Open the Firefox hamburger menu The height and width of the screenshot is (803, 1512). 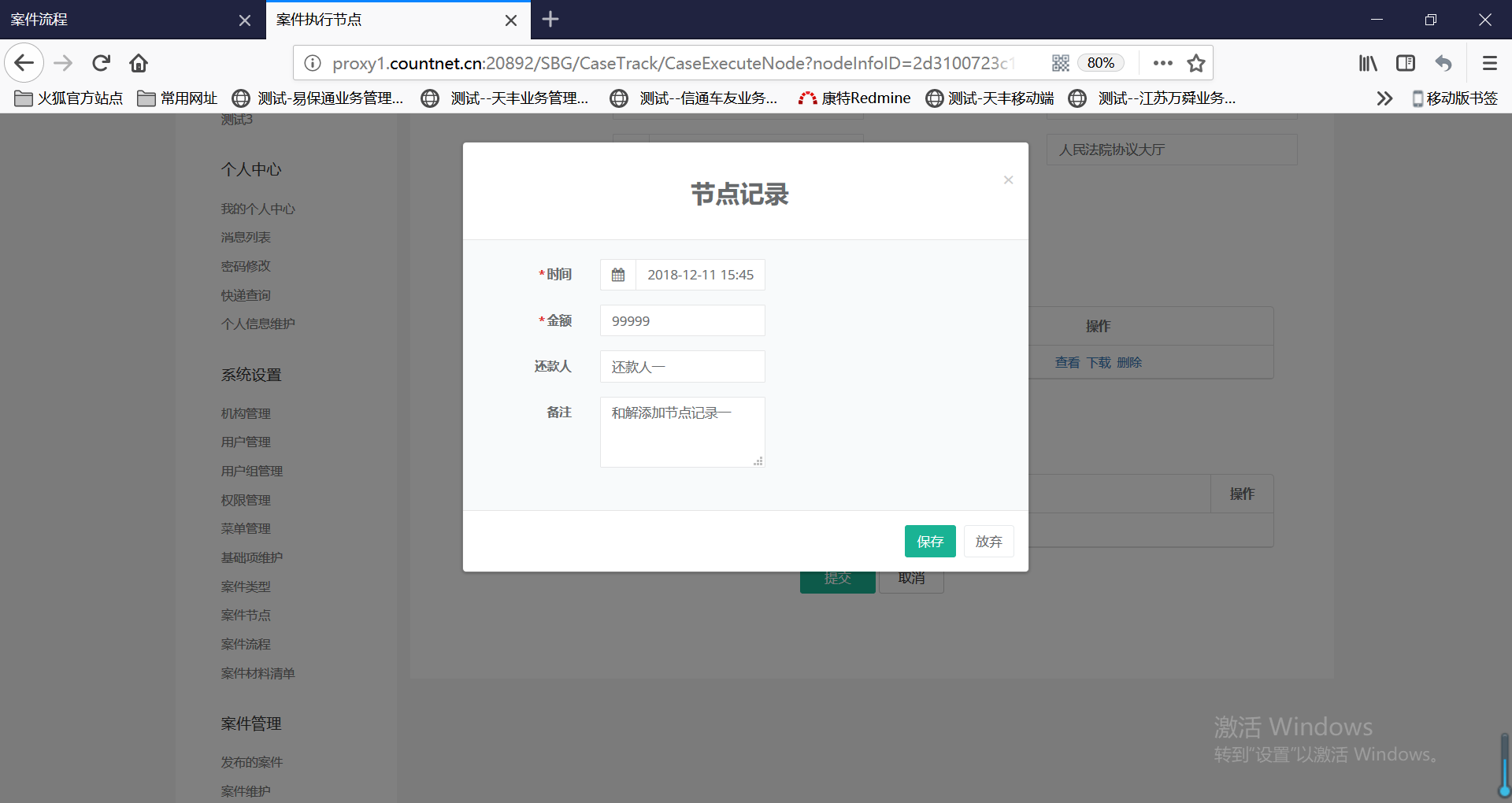coord(1489,63)
